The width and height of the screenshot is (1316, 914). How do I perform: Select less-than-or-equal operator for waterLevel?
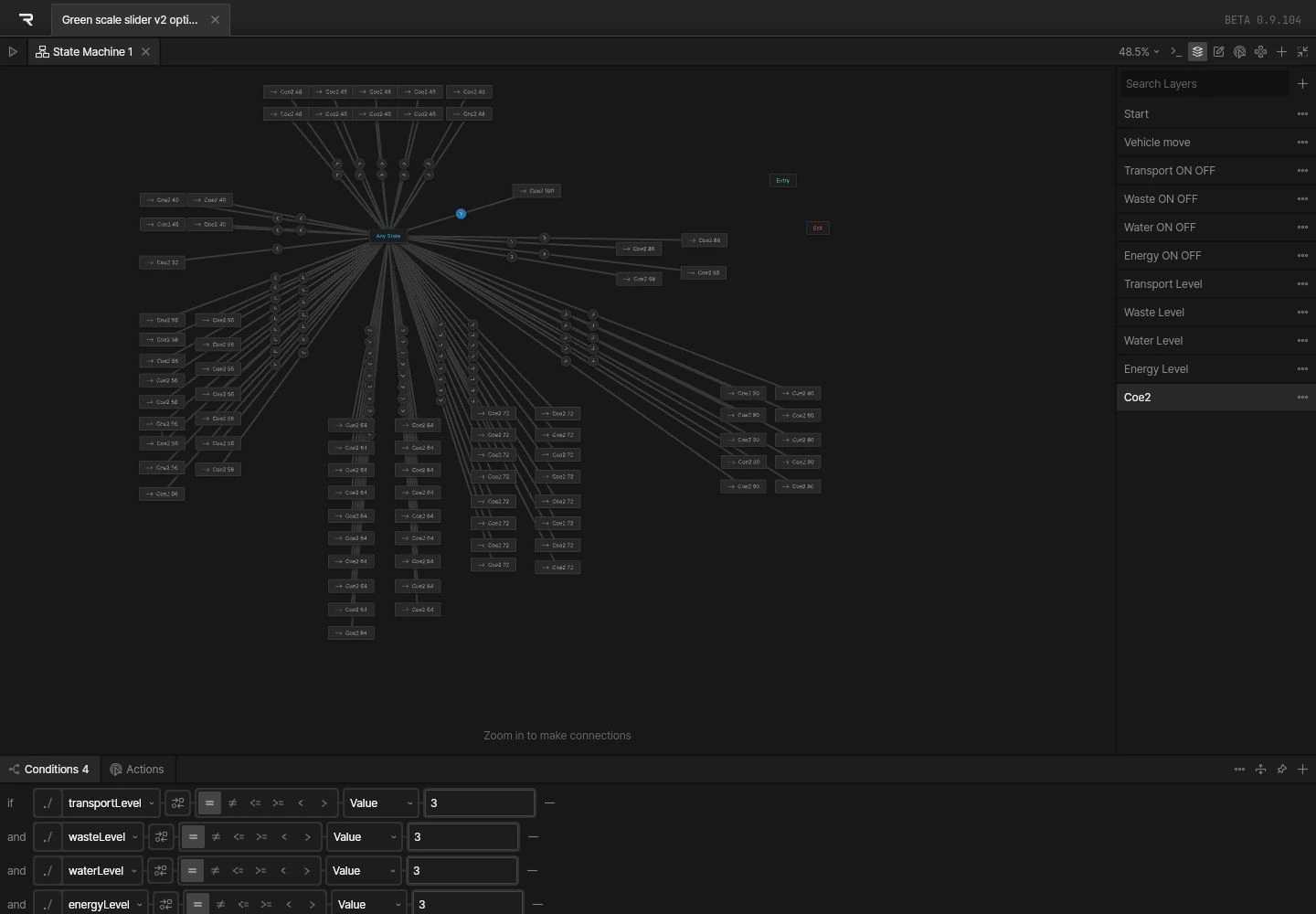tap(238, 871)
